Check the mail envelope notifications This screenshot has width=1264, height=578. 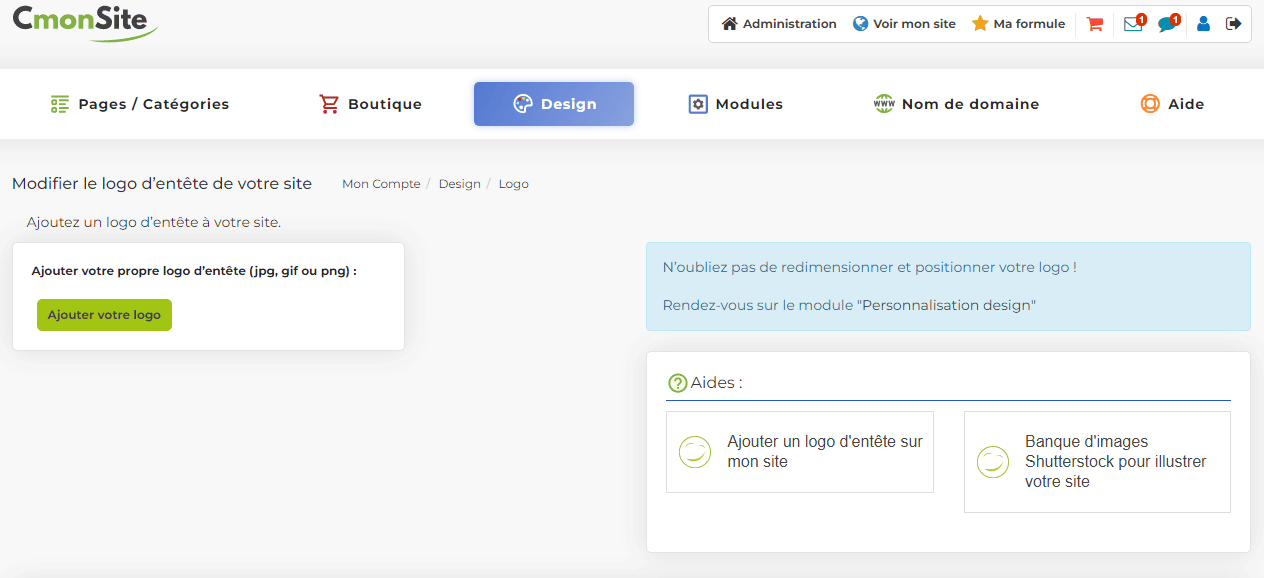coord(1134,24)
